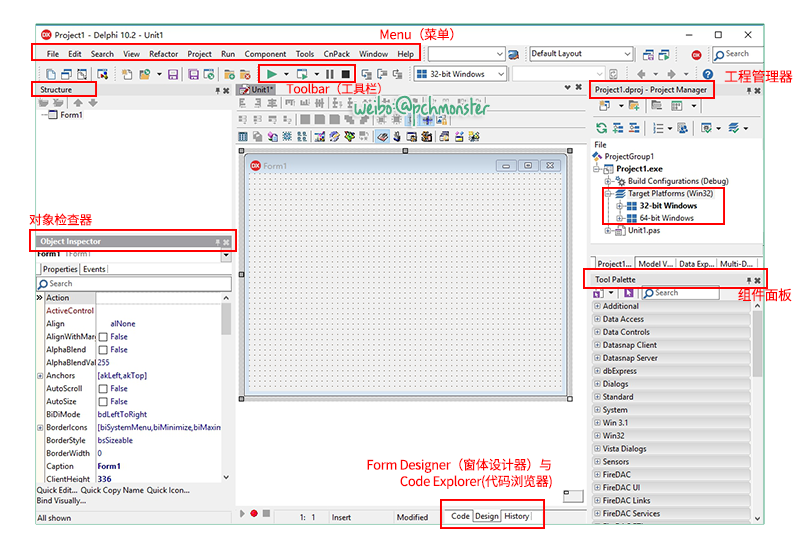800x549 pixels.
Task: Switch to the Events tab
Action: point(94,269)
